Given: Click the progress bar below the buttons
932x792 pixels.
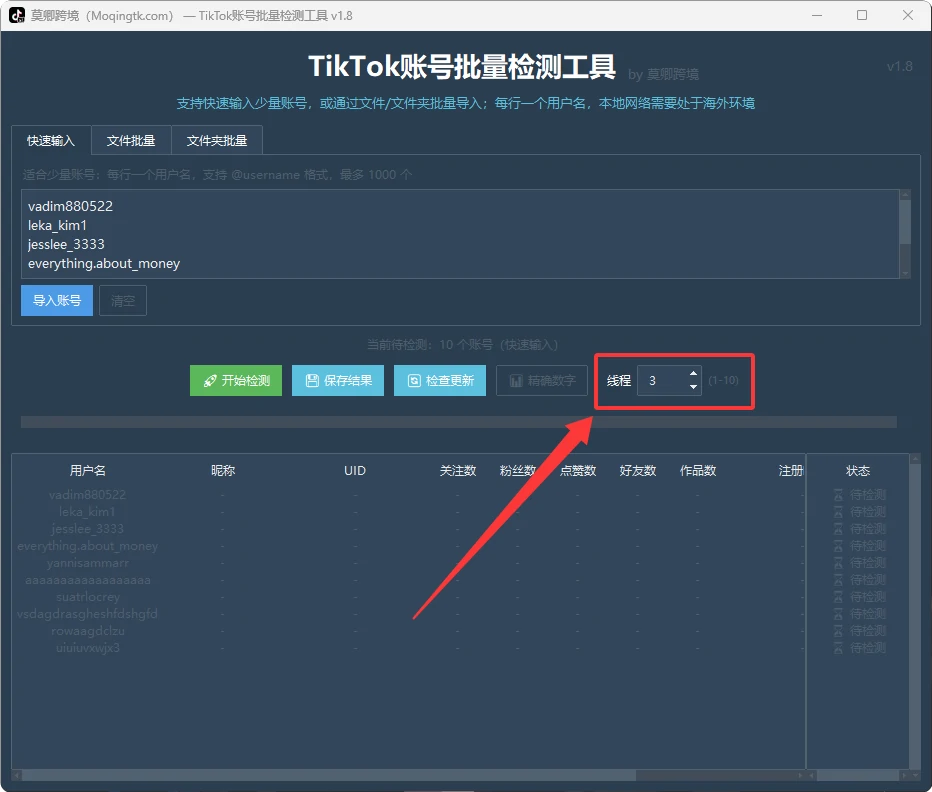Looking at the screenshot, I should click(459, 422).
